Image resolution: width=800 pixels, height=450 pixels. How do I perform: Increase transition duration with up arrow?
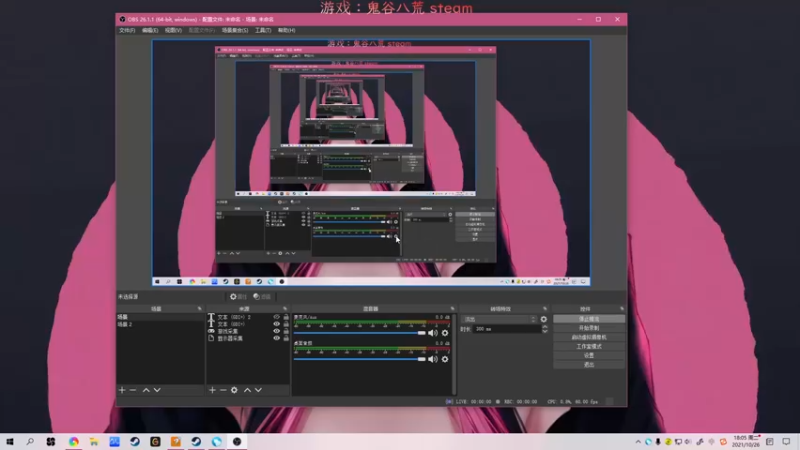coord(545,327)
